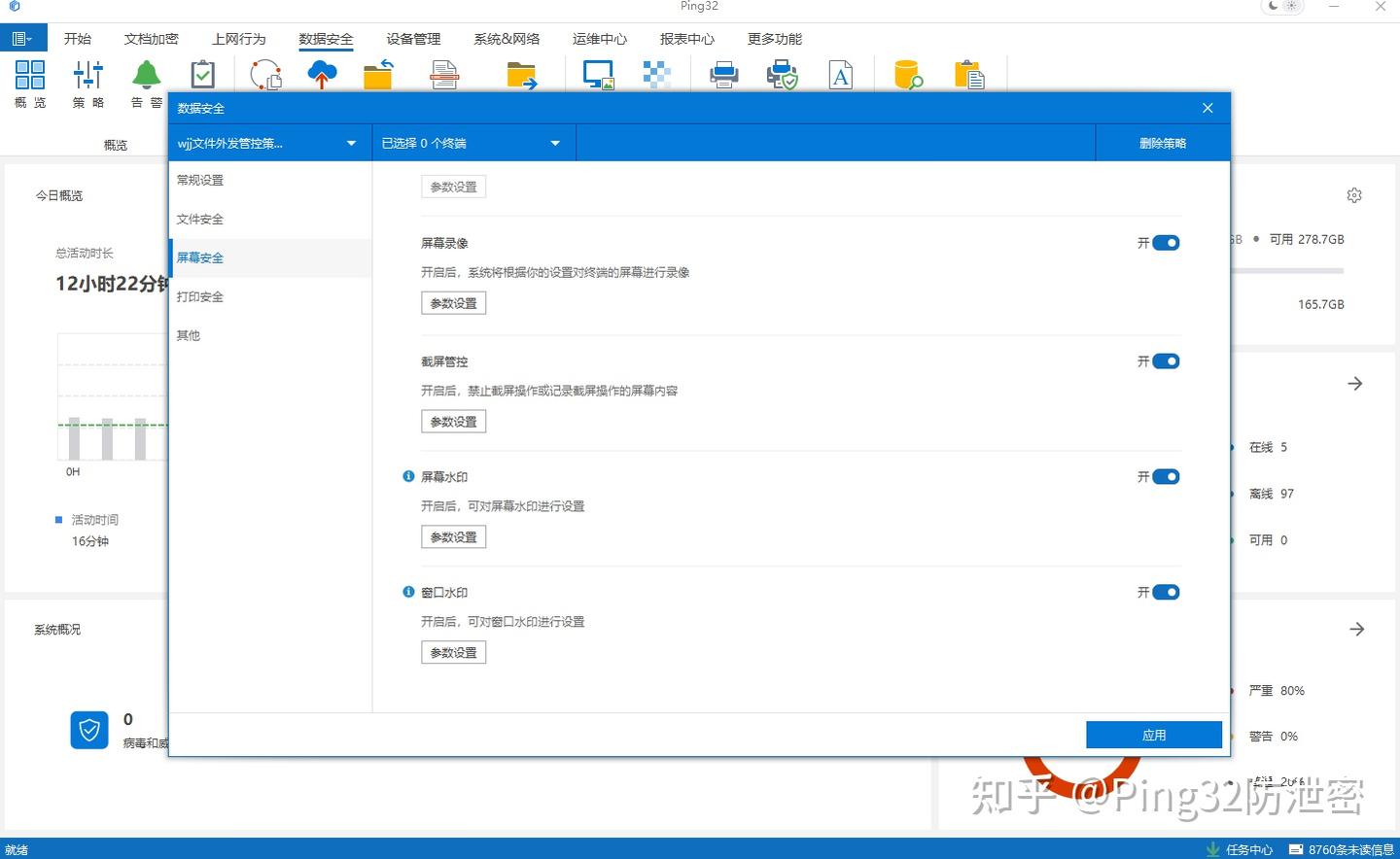
Task: Switch to the 打印安全 tab
Action: pyautogui.click(x=199, y=296)
